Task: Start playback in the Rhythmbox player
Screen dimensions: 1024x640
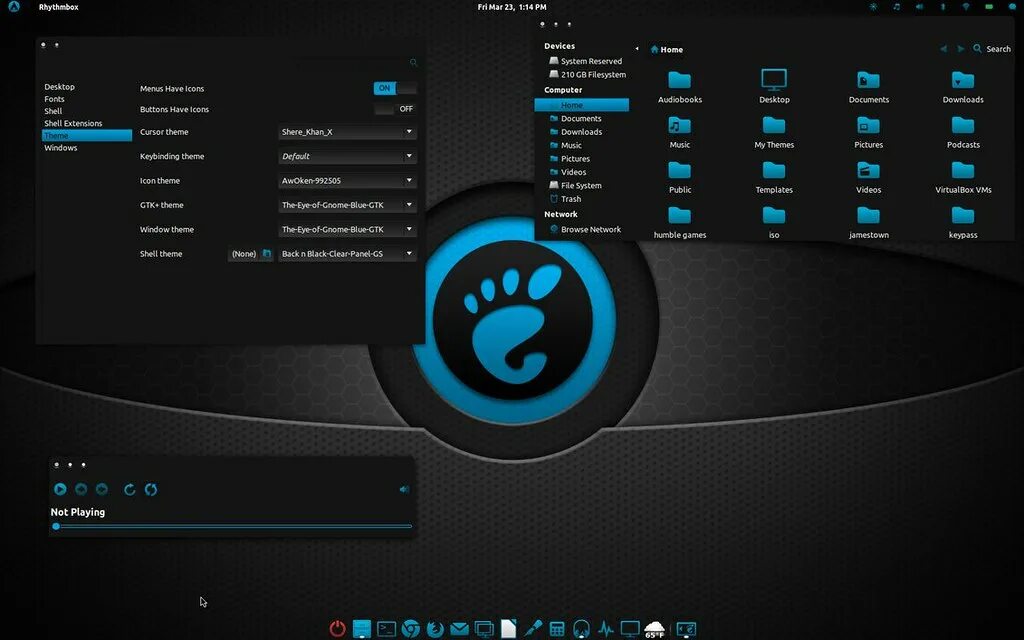Action: [60, 489]
